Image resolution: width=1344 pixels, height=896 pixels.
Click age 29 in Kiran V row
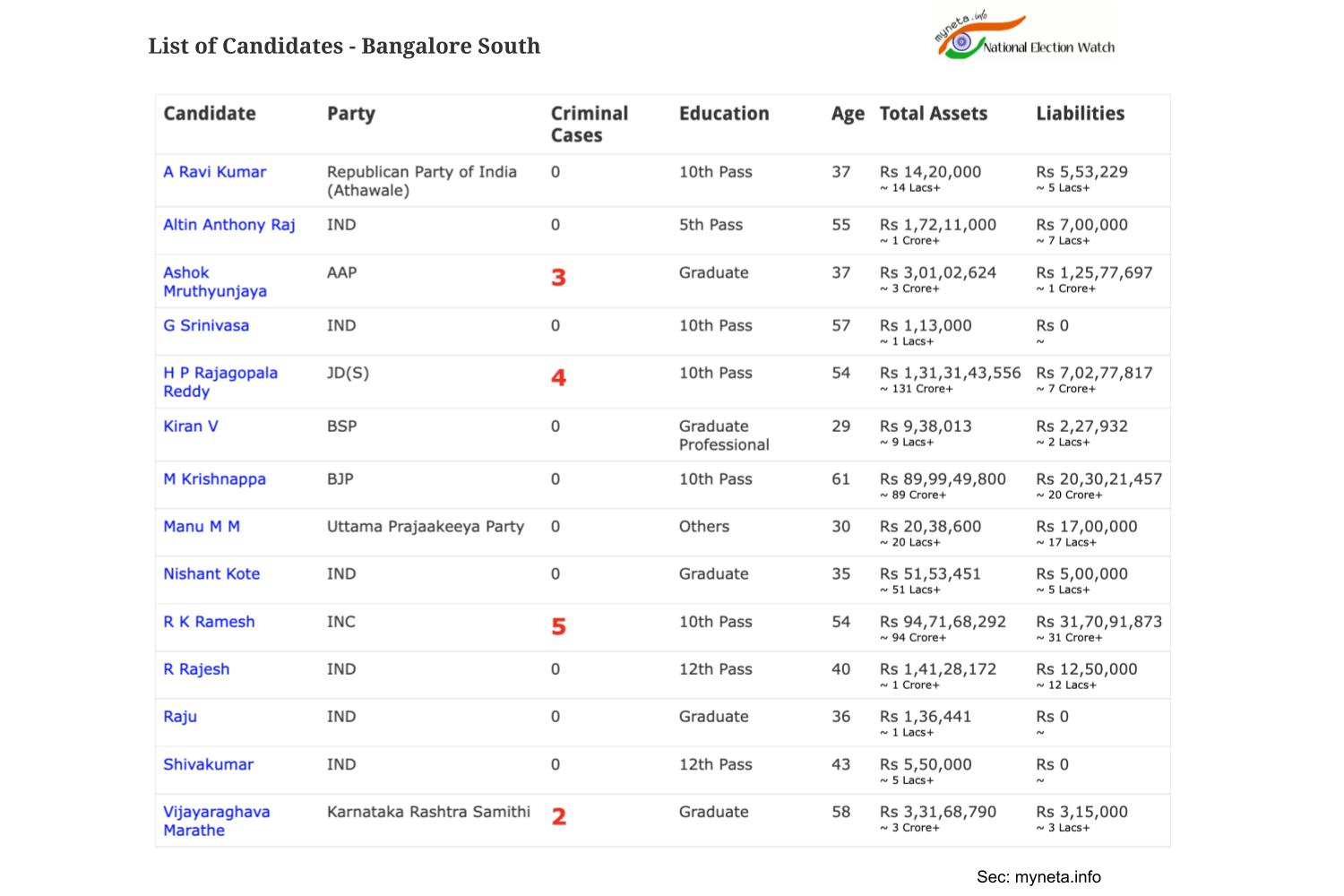[x=840, y=426]
